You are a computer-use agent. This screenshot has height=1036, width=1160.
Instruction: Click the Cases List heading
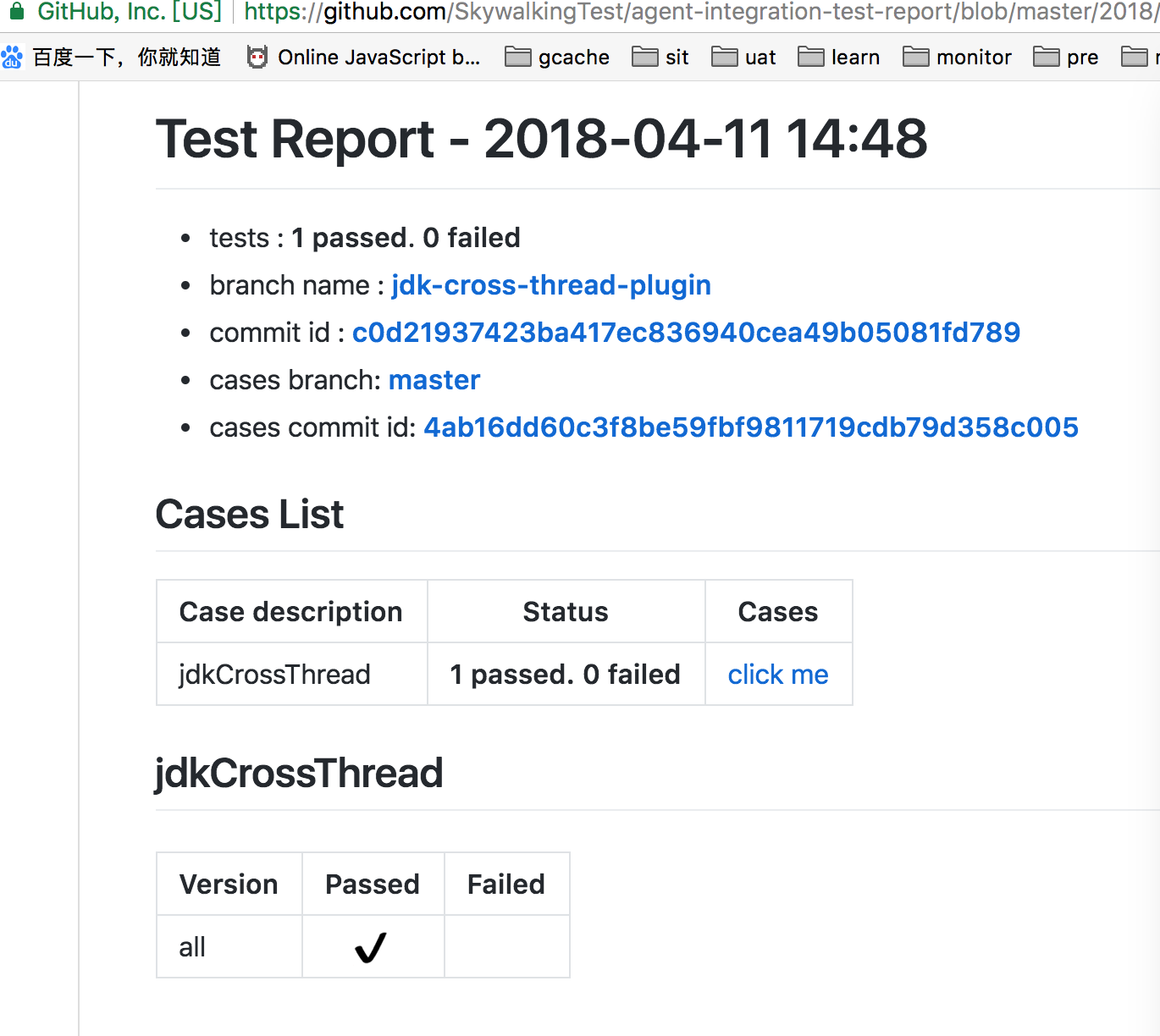(250, 515)
